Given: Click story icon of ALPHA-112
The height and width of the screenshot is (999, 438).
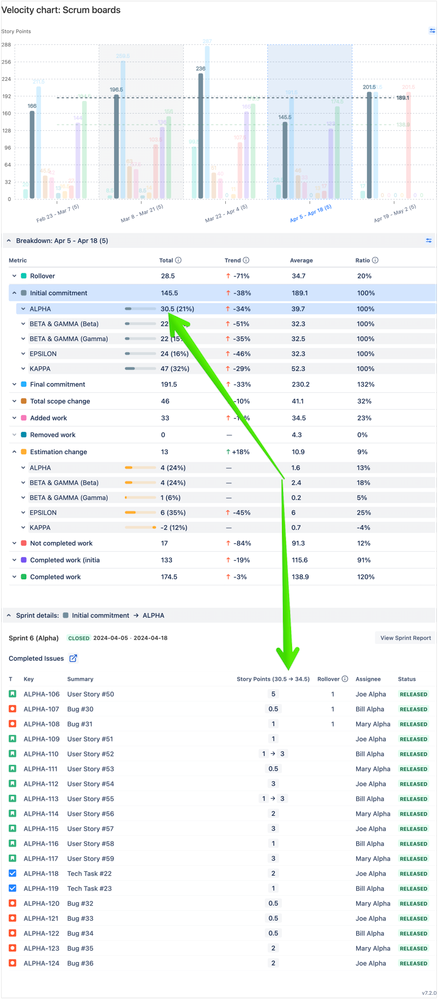Looking at the screenshot, I should (x=12, y=784).
